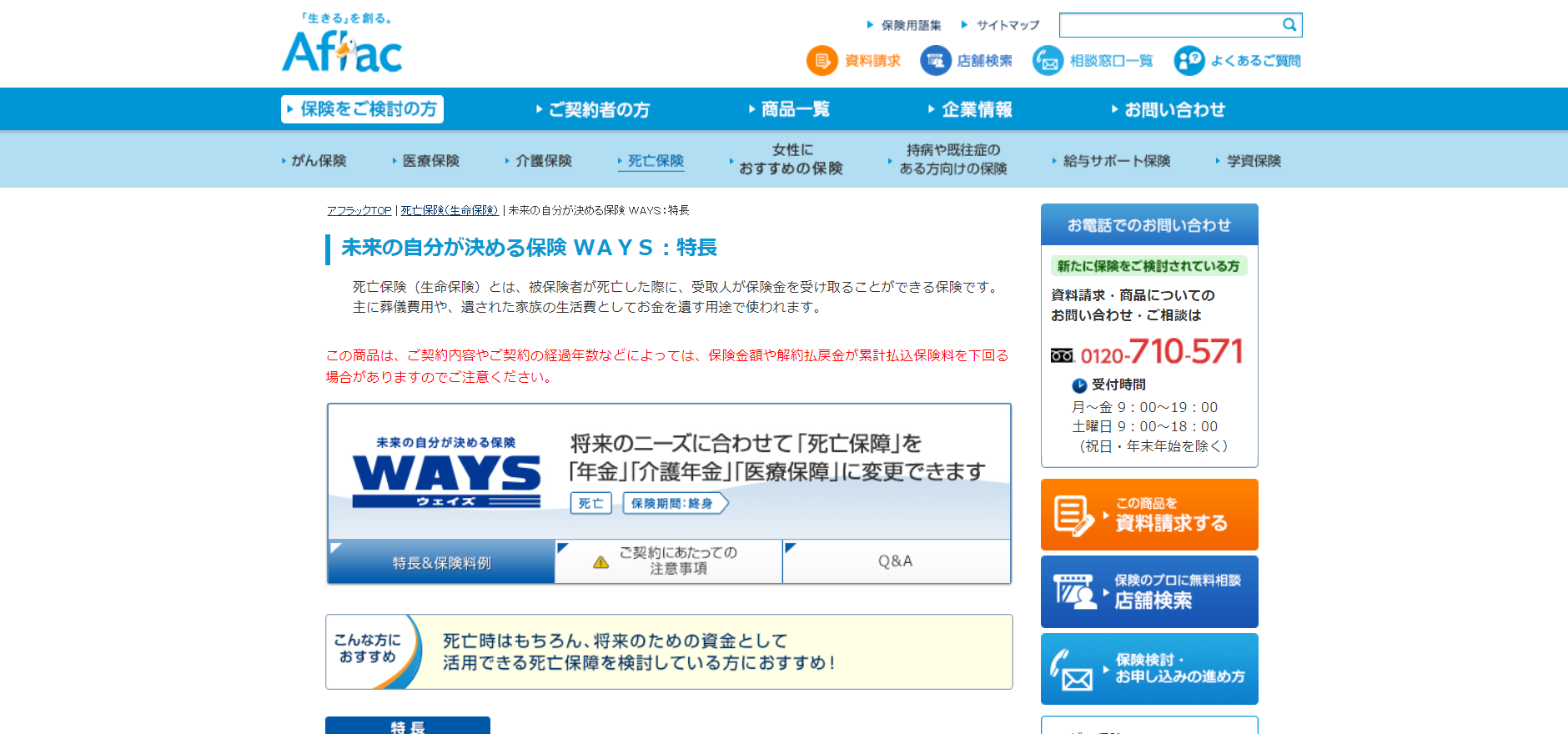This screenshot has height=734, width=1568.
Task: Click お電話でのお問い合わせ panel header
Action: tap(1149, 224)
